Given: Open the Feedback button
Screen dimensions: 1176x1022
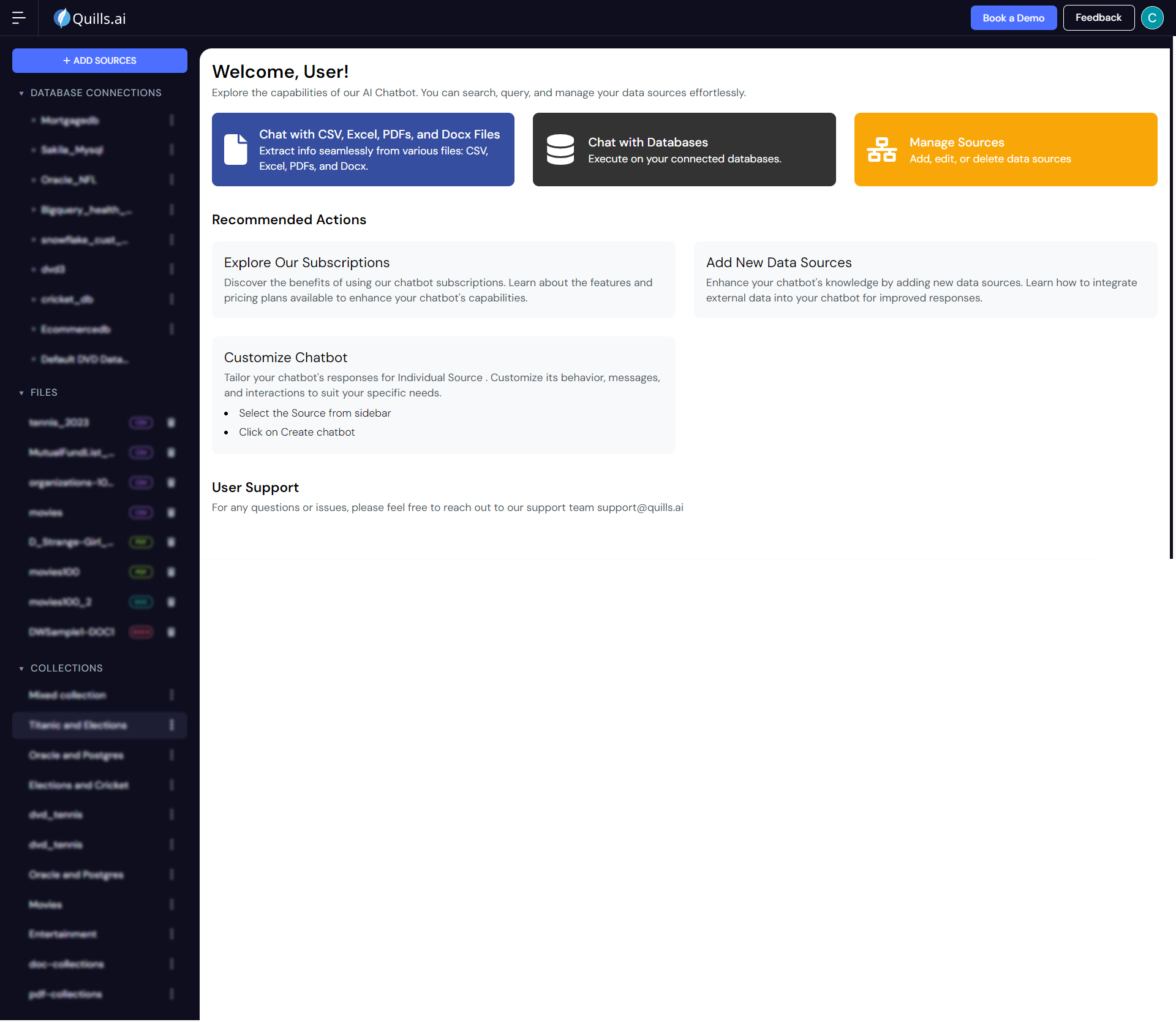Looking at the screenshot, I should coord(1098,18).
